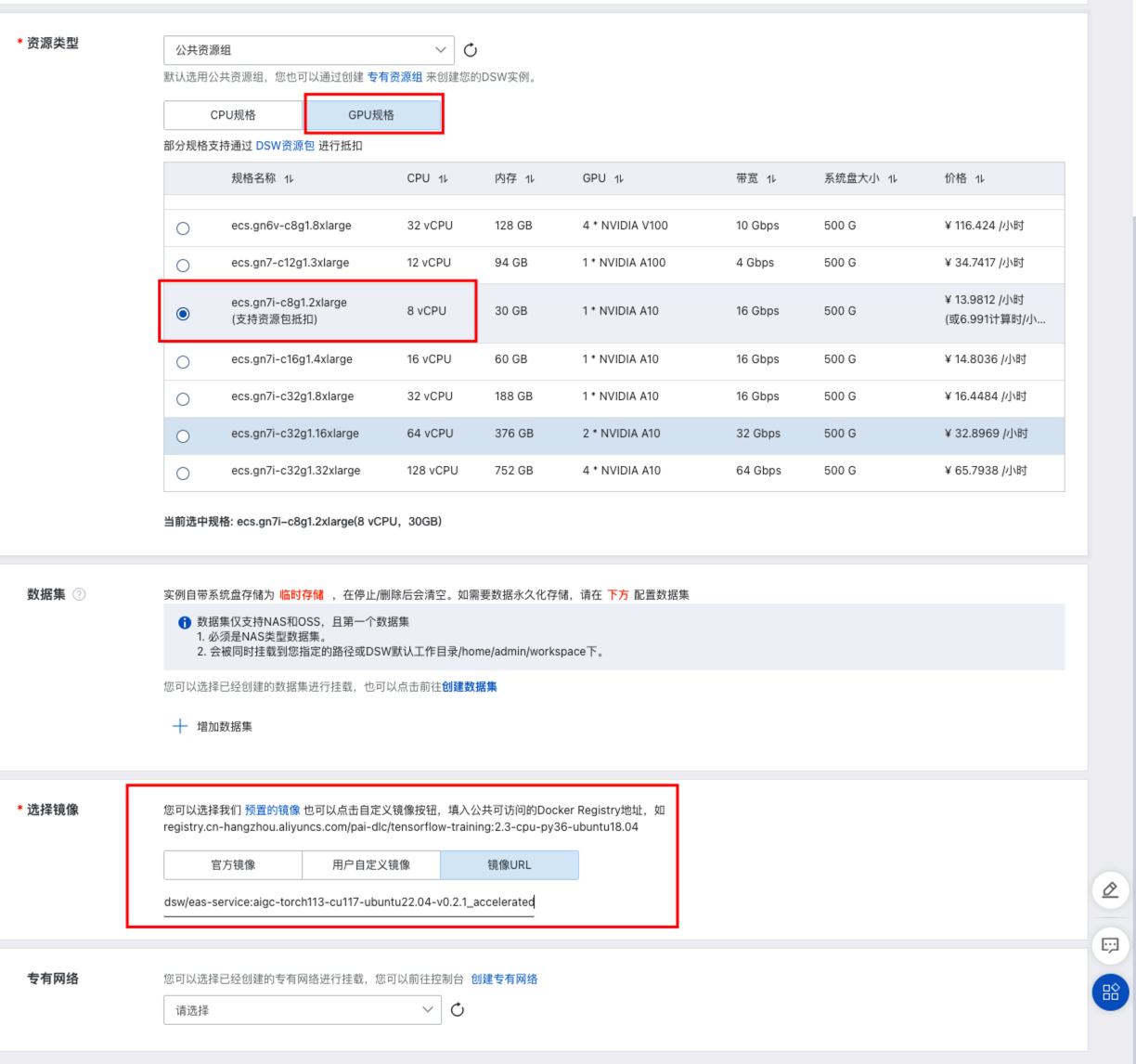Image resolution: width=1136 pixels, height=1064 pixels.
Task: Sort the table by 价格 column
Action: coord(979,177)
